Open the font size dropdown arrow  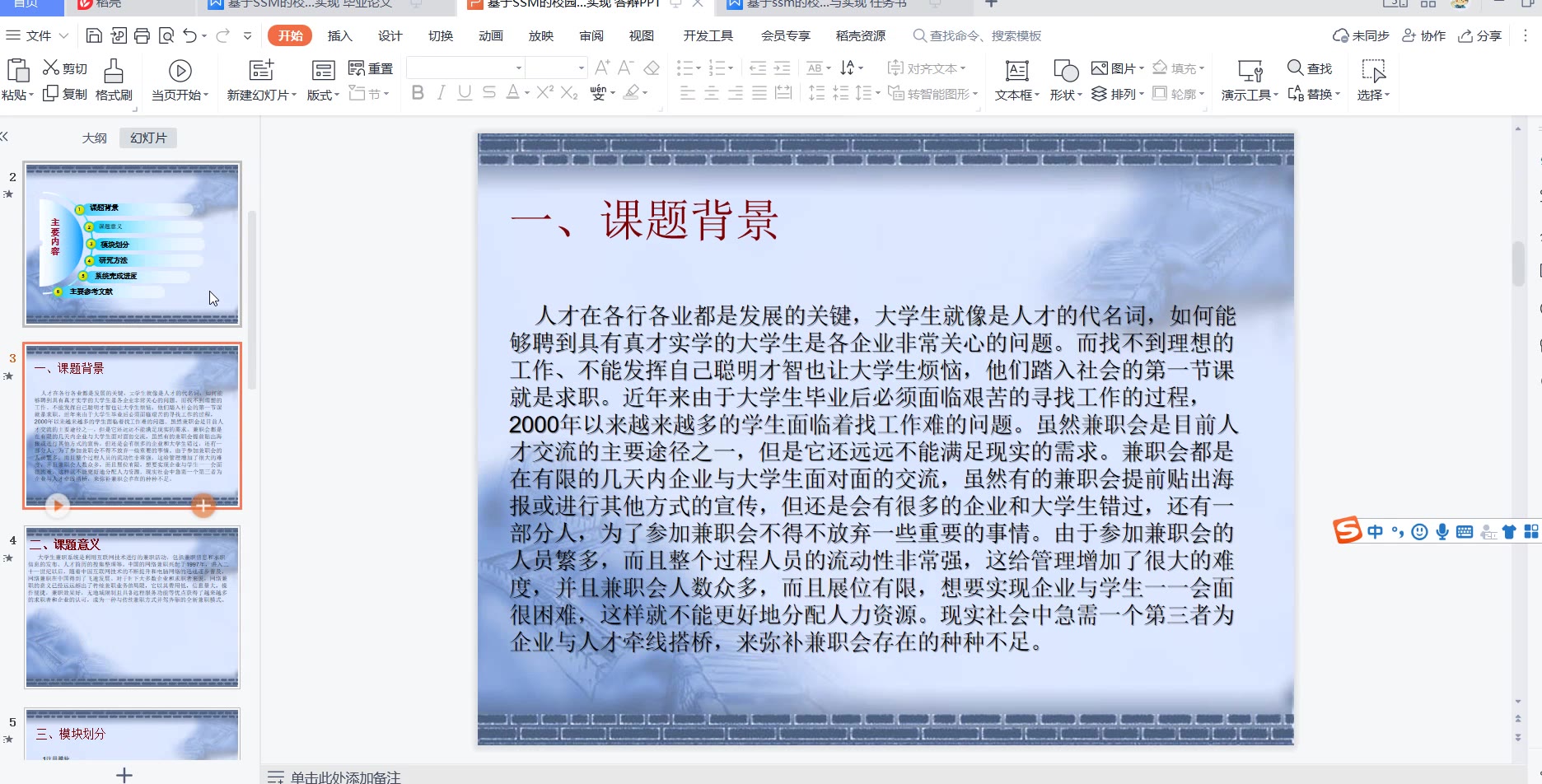(581, 68)
